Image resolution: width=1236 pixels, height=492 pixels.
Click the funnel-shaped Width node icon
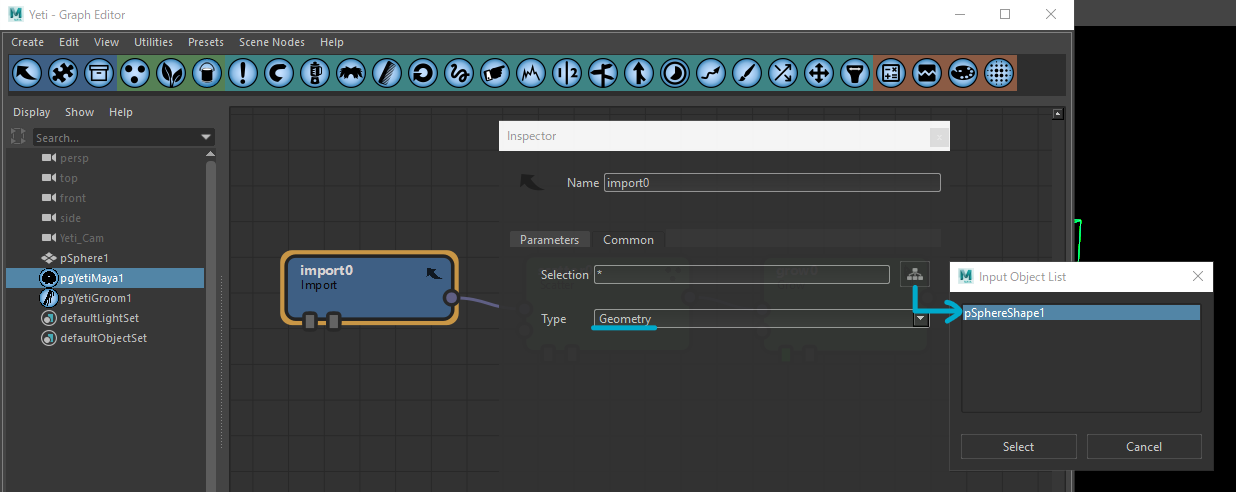click(855, 72)
